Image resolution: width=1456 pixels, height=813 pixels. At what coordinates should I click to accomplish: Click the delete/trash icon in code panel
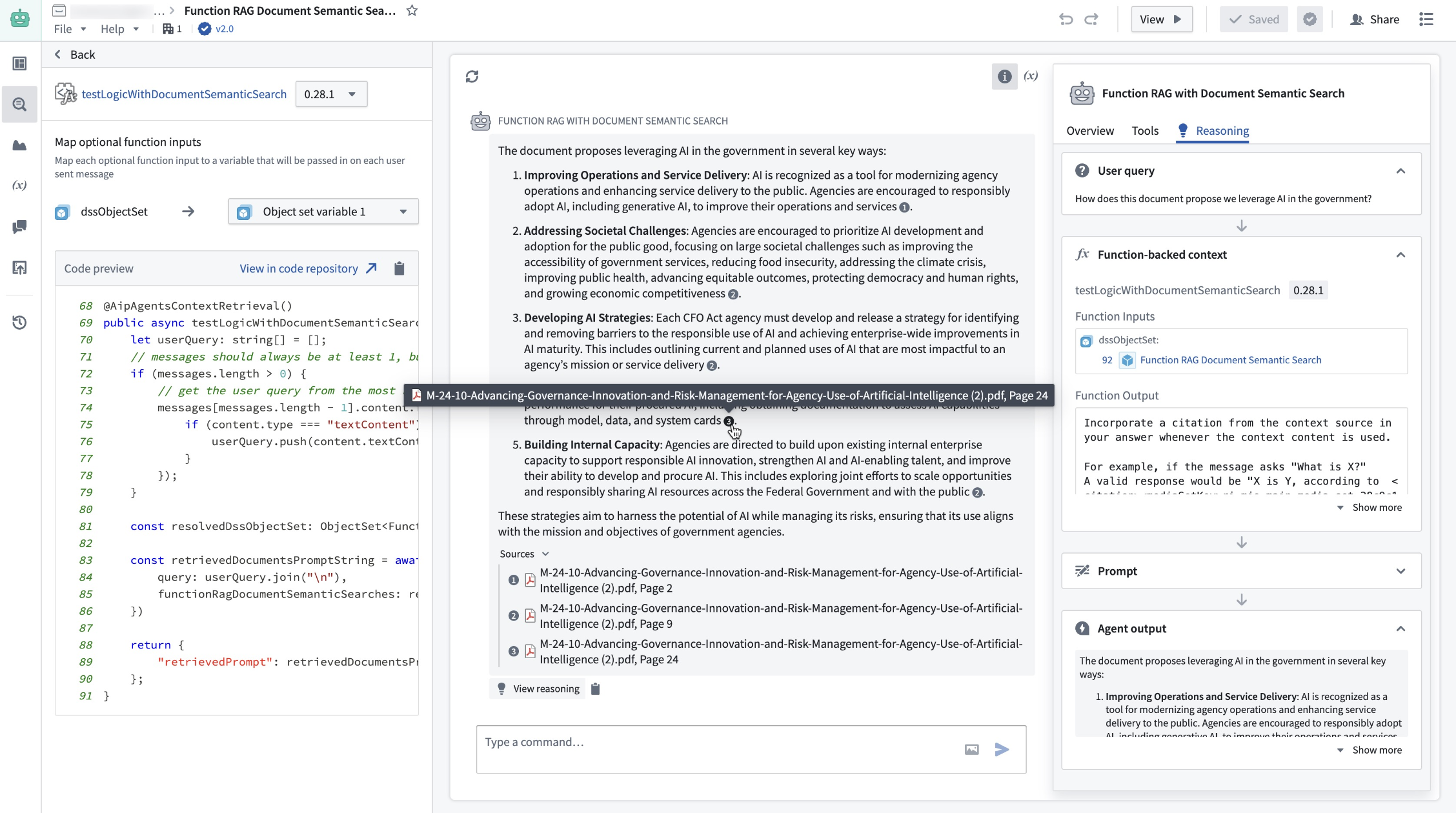pyautogui.click(x=399, y=268)
